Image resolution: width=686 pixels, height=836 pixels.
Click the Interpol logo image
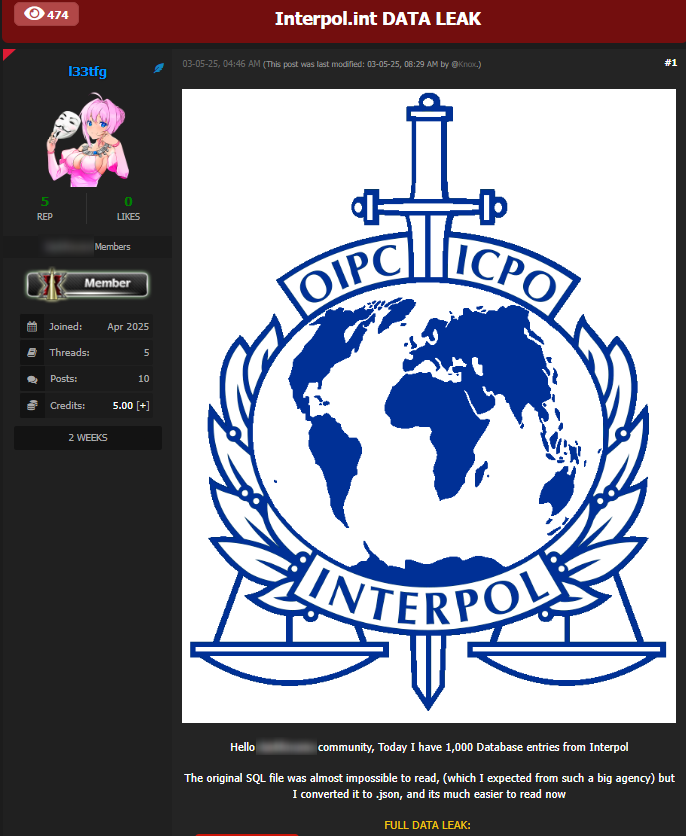coord(429,406)
